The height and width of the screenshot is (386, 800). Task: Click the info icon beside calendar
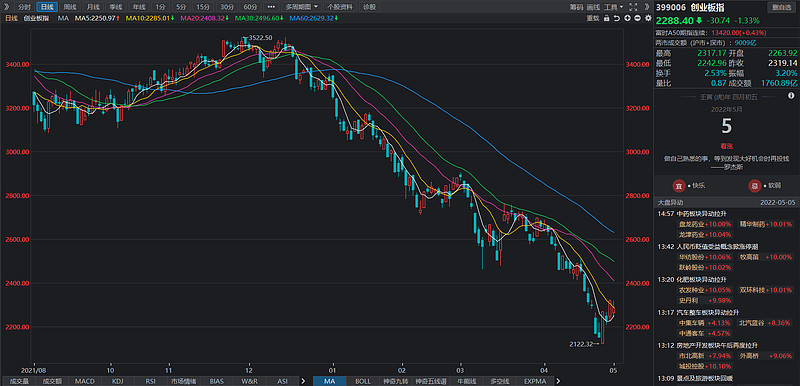pos(791,95)
